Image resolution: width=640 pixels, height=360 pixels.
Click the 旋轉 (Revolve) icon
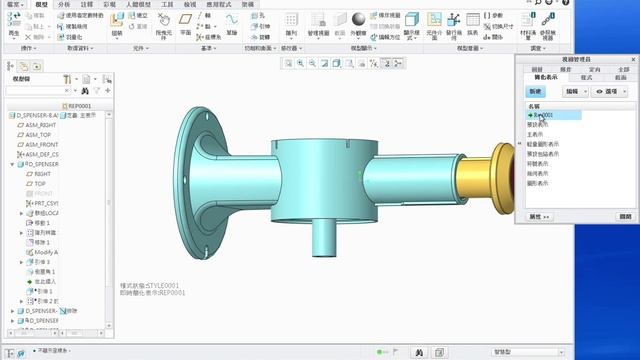click(x=255, y=37)
